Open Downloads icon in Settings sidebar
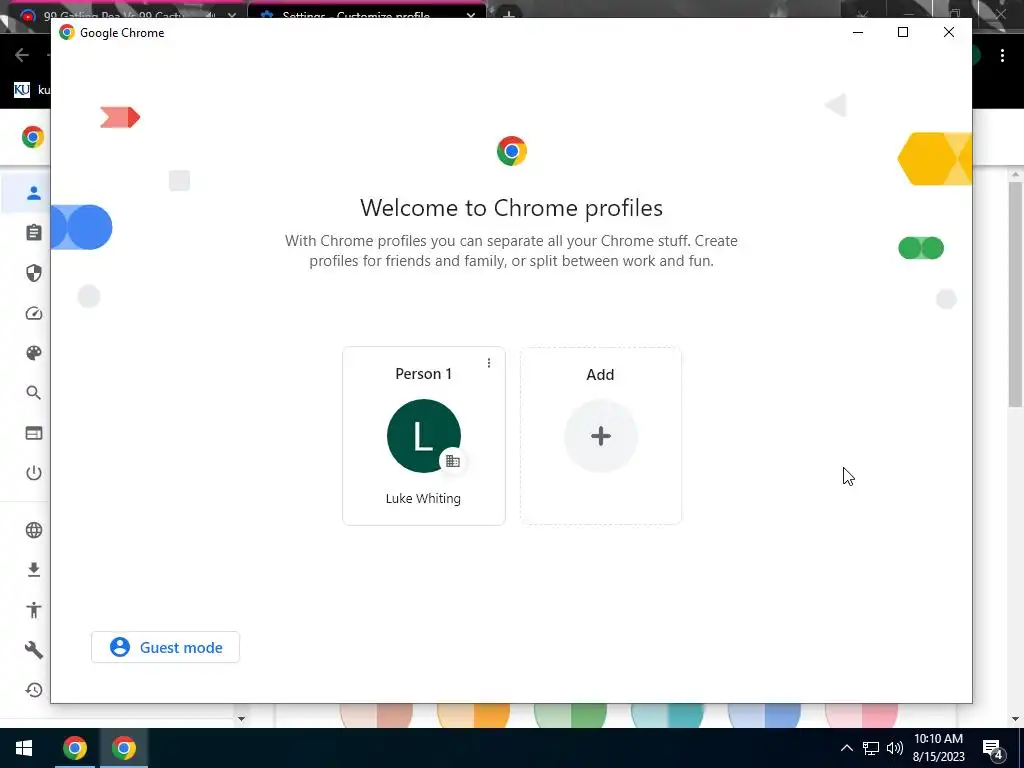Viewport: 1024px width, 768px height. (33, 569)
